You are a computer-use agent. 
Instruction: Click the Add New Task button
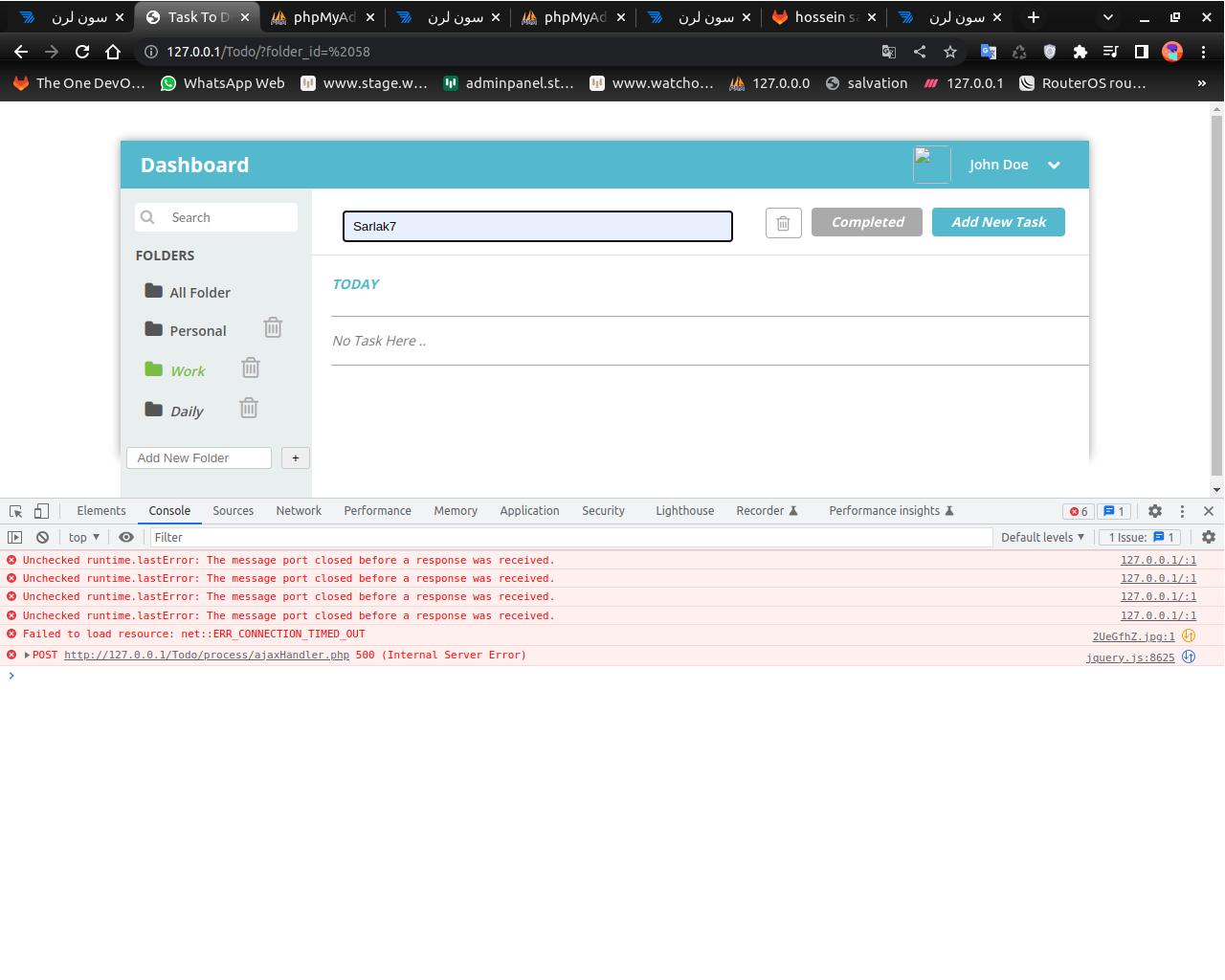coord(998,222)
